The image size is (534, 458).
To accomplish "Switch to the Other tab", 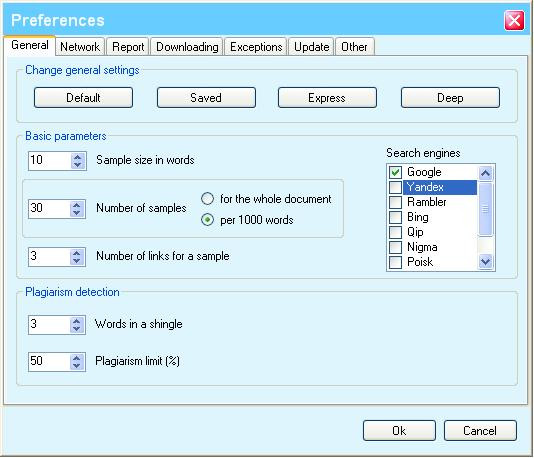I will pyautogui.click(x=355, y=46).
